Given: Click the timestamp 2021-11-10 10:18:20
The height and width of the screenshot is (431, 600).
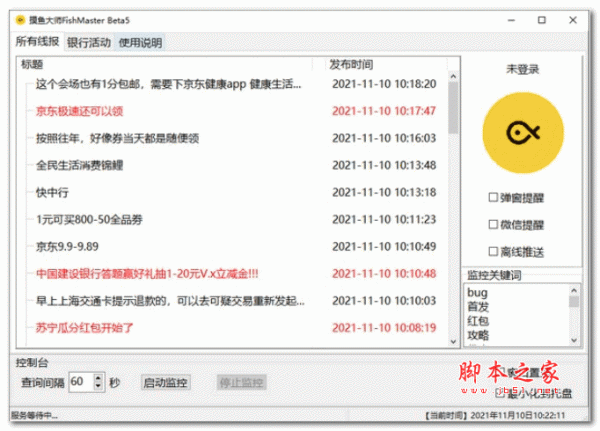Looking at the screenshot, I should 384,84.
